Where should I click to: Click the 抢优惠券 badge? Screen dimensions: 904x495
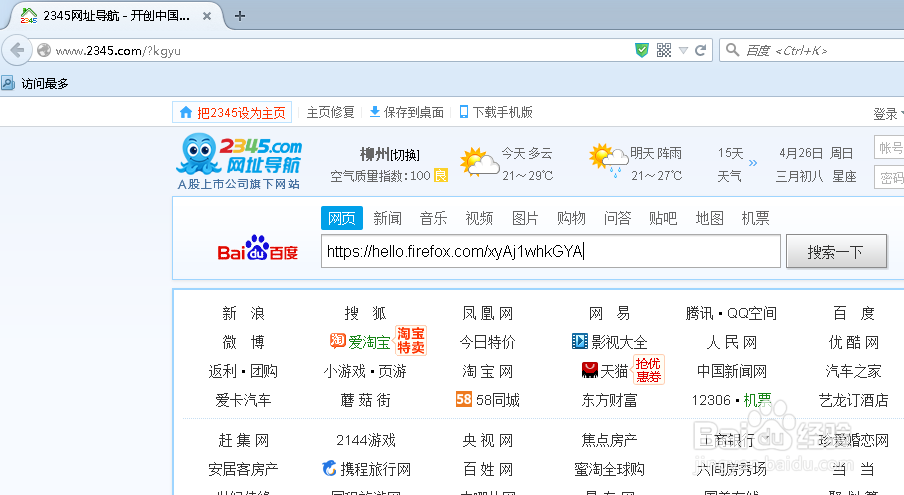pyautogui.click(x=649, y=370)
